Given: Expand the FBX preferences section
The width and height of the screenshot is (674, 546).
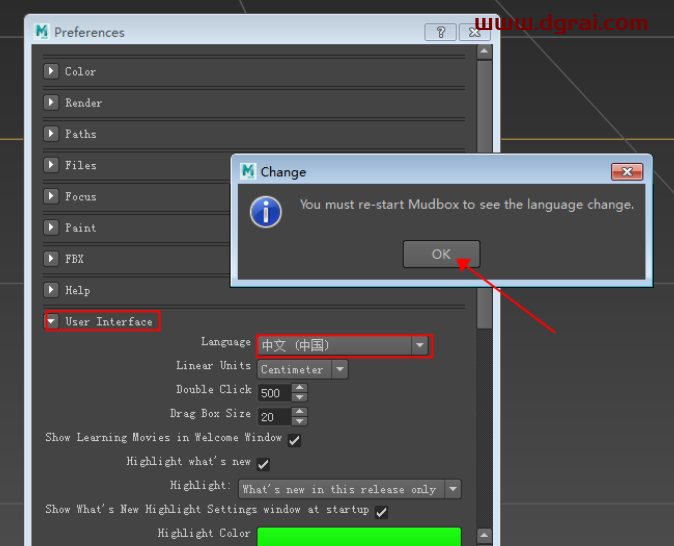Looking at the screenshot, I should pos(52,259).
